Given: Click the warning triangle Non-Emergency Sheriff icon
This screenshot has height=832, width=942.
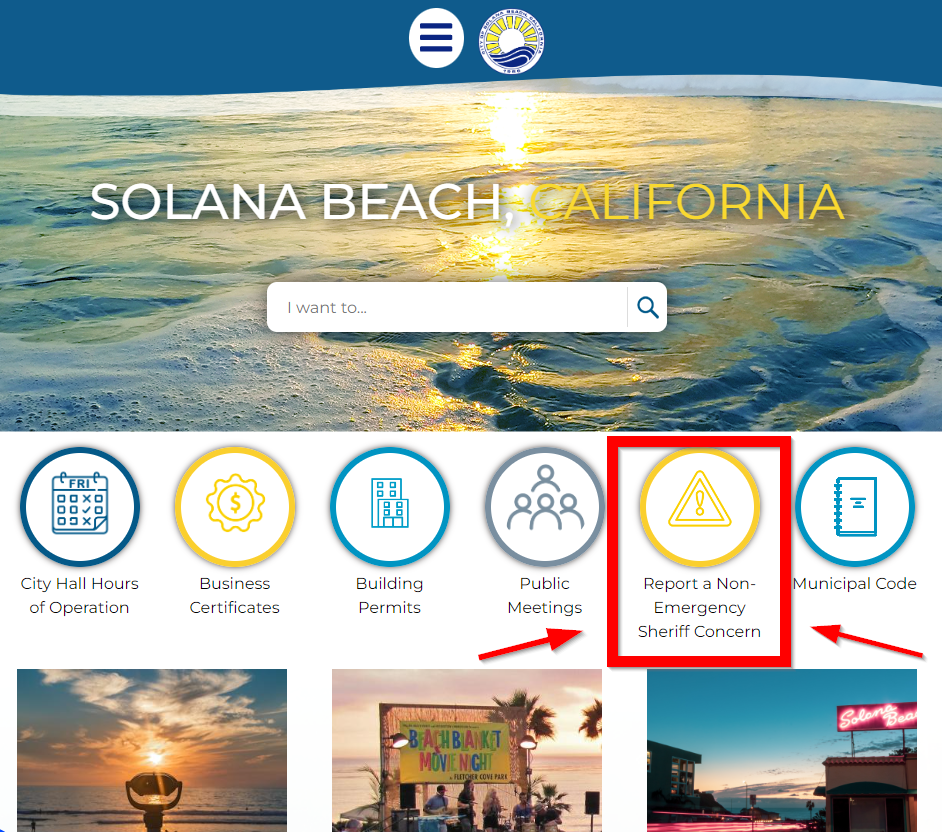Looking at the screenshot, I should coord(700,506).
